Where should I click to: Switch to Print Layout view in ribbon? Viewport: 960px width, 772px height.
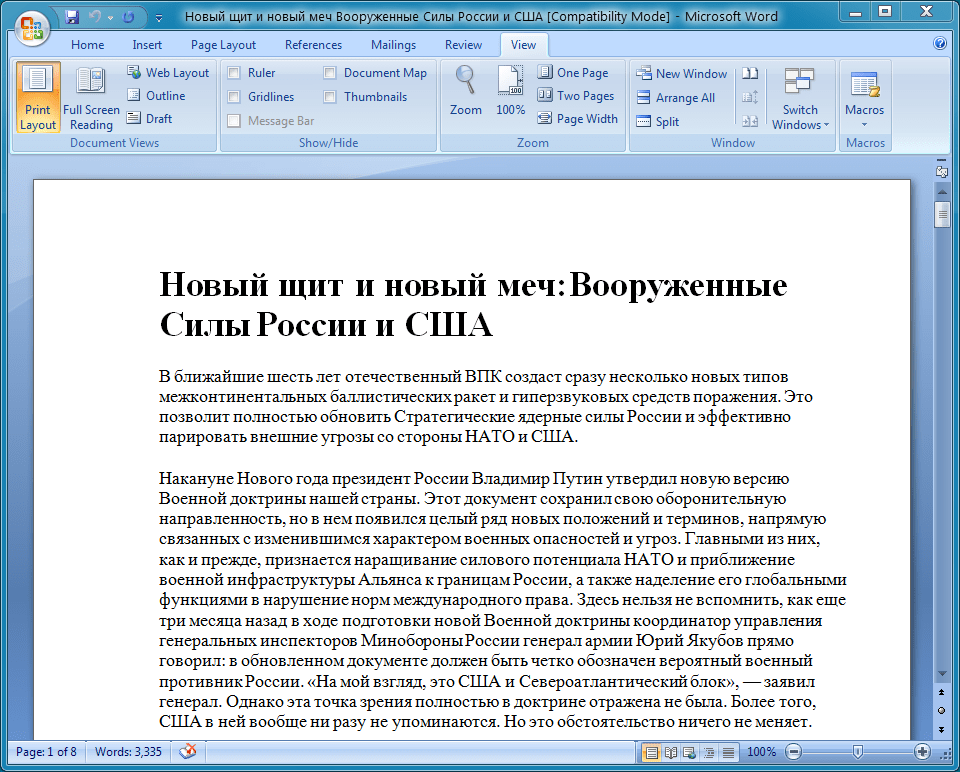38,97
